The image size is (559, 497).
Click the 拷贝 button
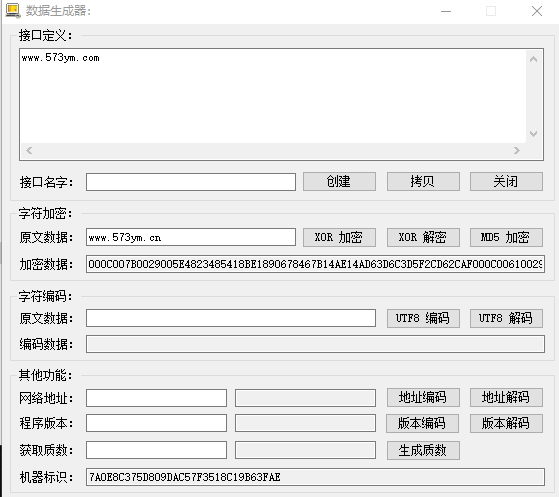(x=423, y=181)
